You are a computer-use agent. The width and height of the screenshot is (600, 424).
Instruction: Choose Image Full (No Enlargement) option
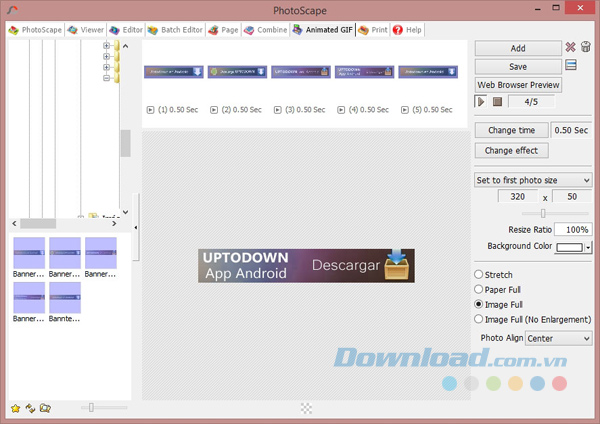pyautogui.click(x=479, y=319)
